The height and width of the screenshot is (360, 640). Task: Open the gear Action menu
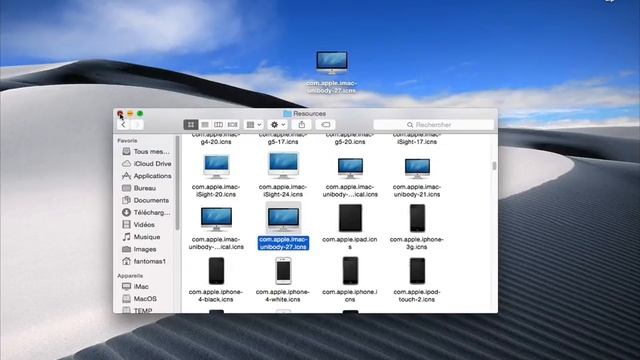click(278, 124)
